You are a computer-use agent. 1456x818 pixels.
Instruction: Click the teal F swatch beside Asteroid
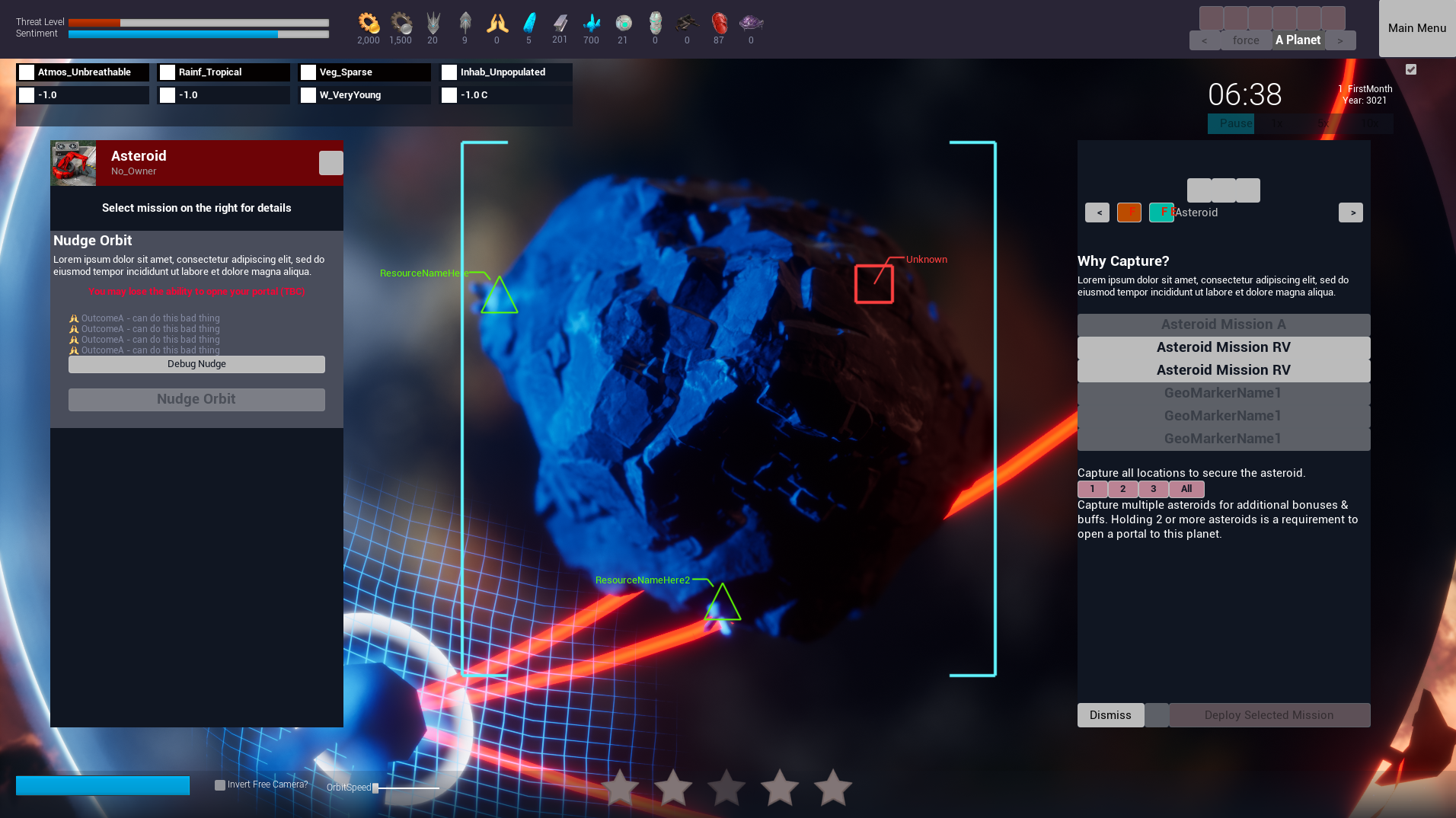coord(1161,212)
